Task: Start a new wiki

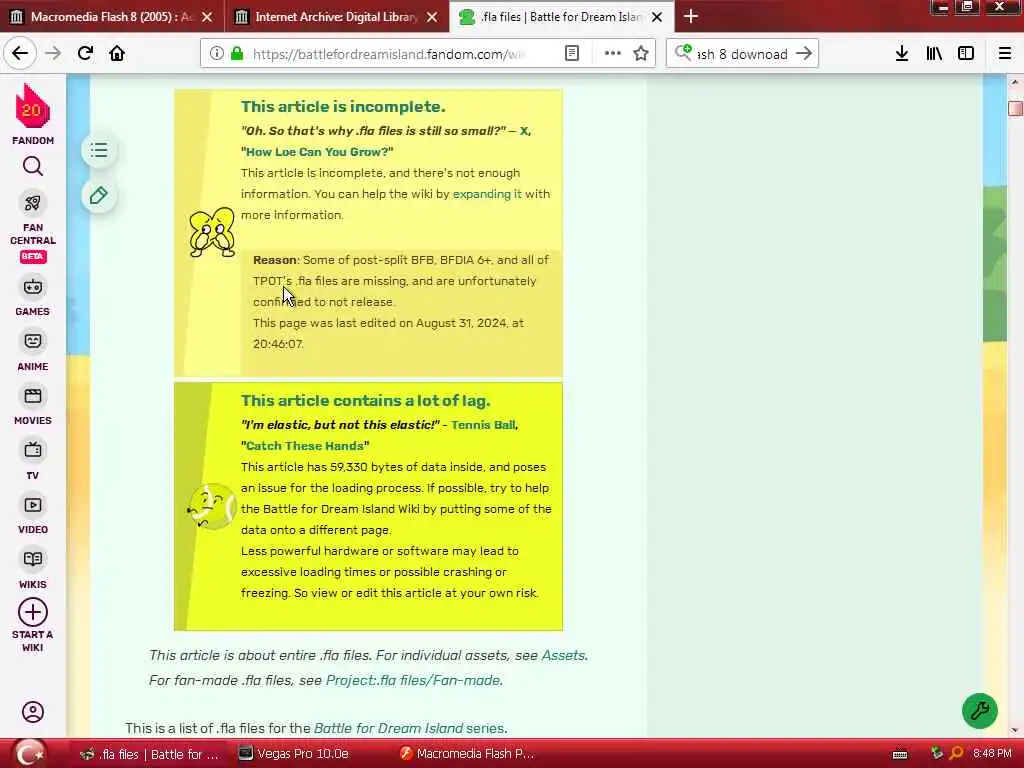Action: [x=33, y=625]
